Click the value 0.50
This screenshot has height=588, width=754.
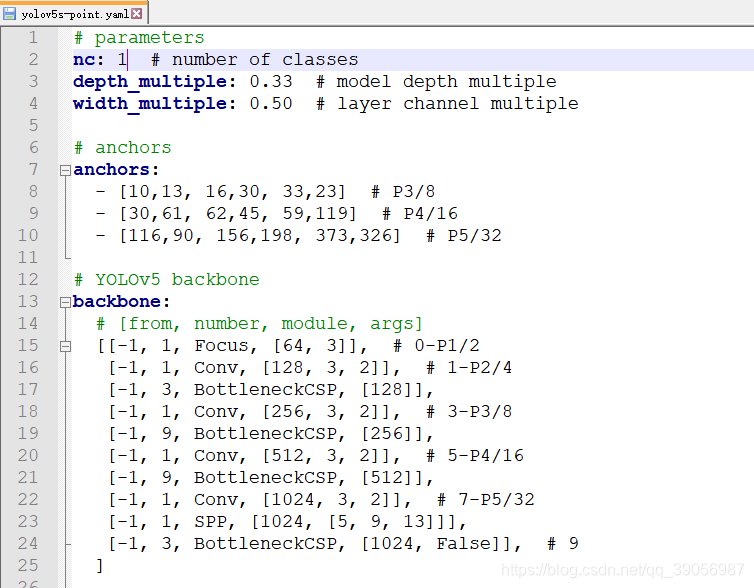271,104
